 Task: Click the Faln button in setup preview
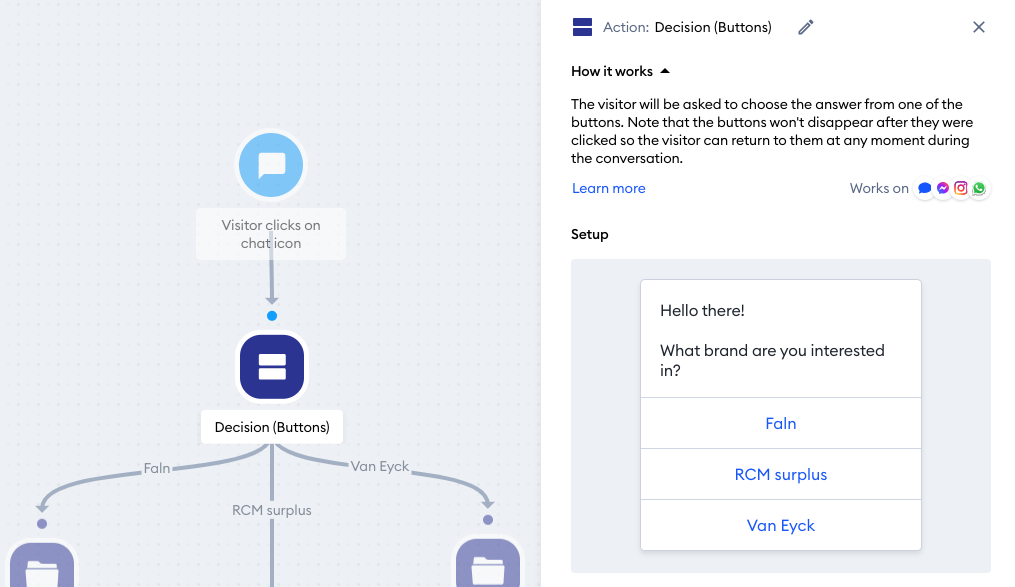coord(780,424)
